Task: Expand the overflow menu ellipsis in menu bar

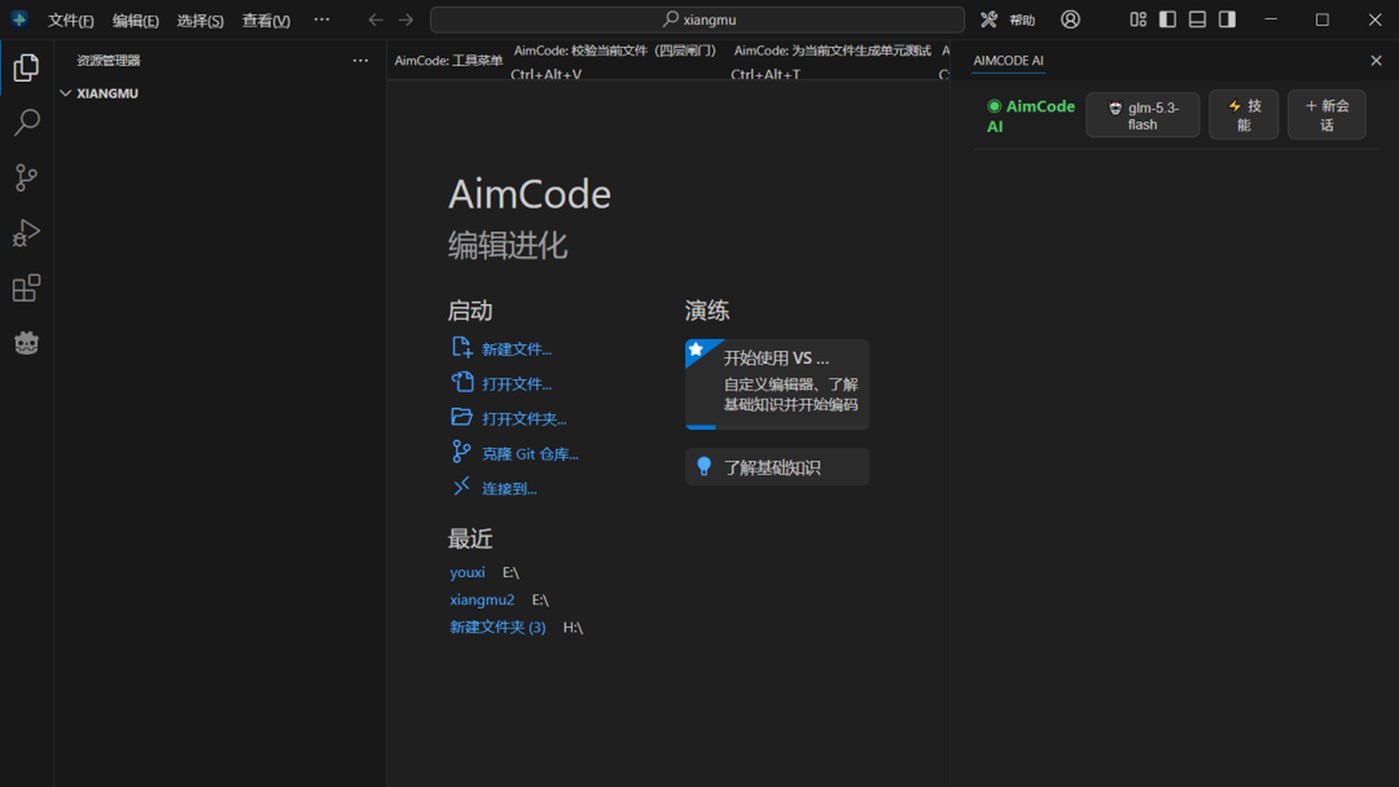Action: 321,19
